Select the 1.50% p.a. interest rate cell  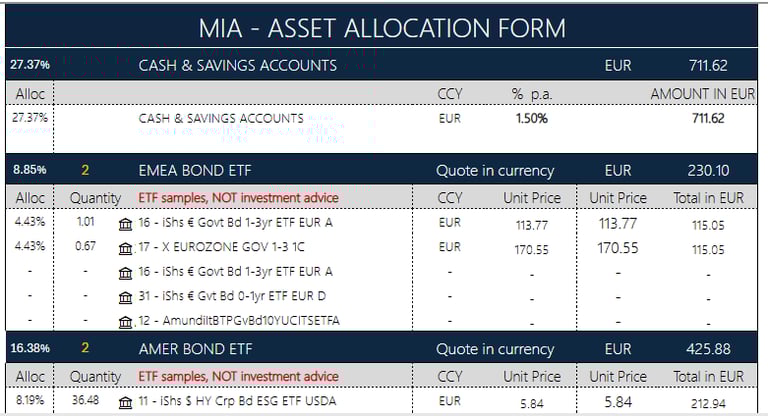pyautogui.click(x=531, y=119)
